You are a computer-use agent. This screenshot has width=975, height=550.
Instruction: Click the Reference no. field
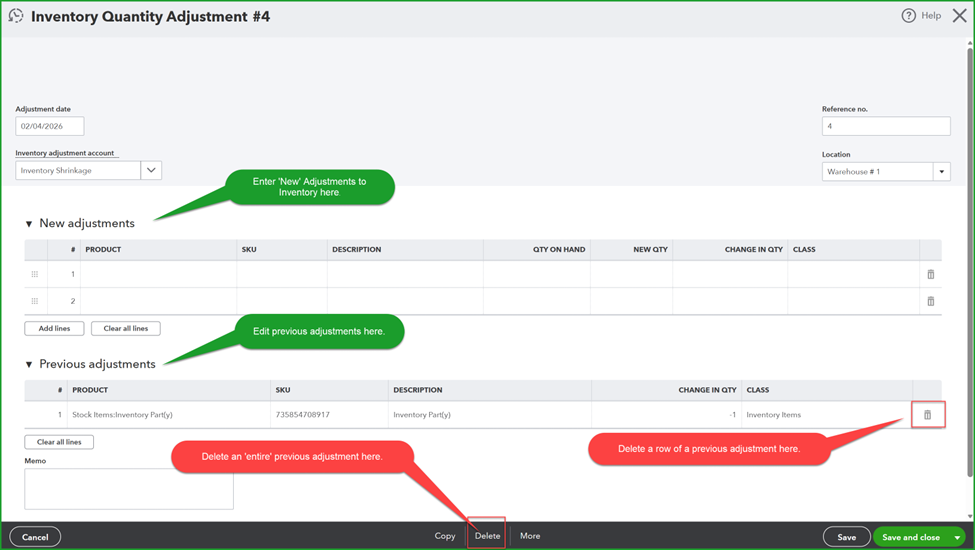(885, 126)
